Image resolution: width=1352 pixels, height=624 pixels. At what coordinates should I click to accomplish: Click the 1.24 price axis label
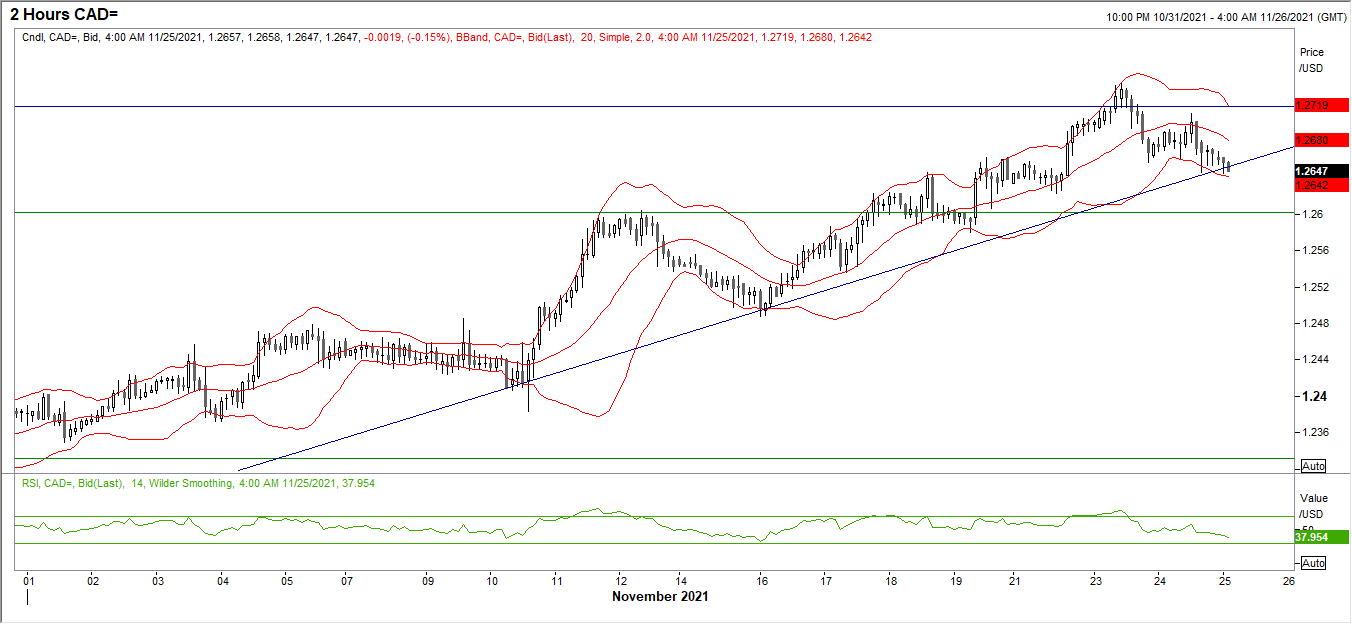coord(1308,396)
